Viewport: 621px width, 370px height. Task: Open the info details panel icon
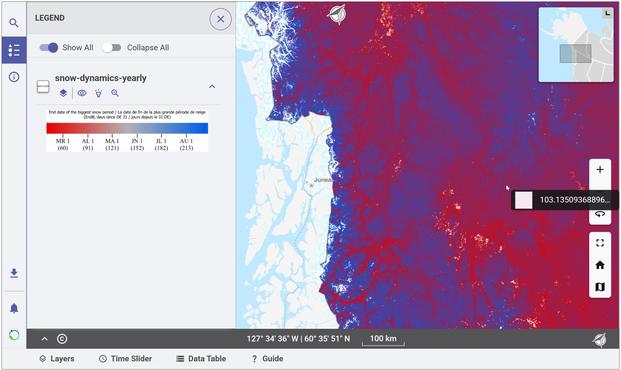14,77
